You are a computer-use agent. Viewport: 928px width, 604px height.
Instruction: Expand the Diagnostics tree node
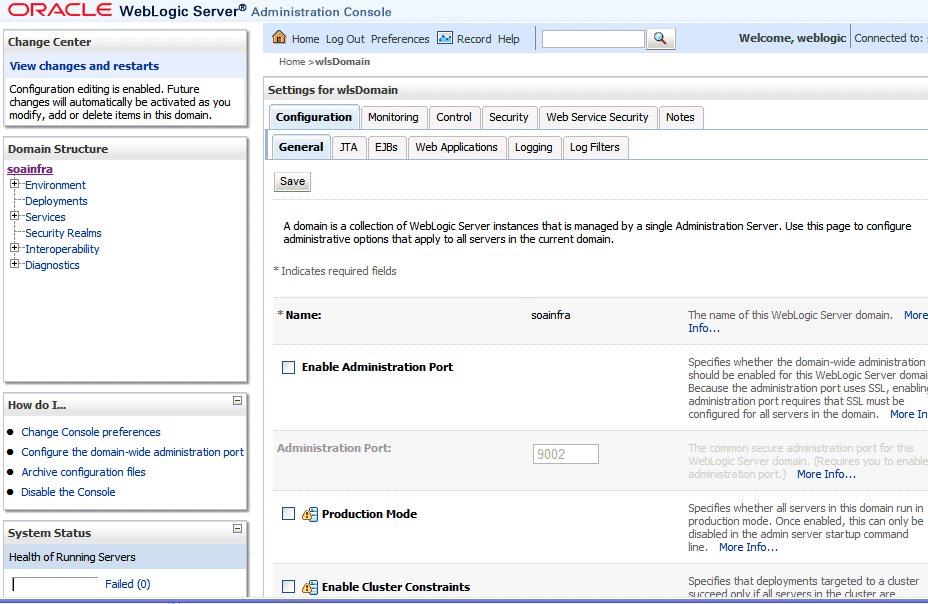pyautogui.click(x=15, y=264)
